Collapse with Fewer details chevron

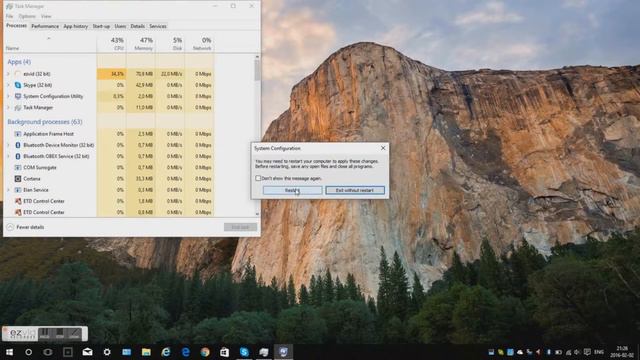(x=10, y=227)
